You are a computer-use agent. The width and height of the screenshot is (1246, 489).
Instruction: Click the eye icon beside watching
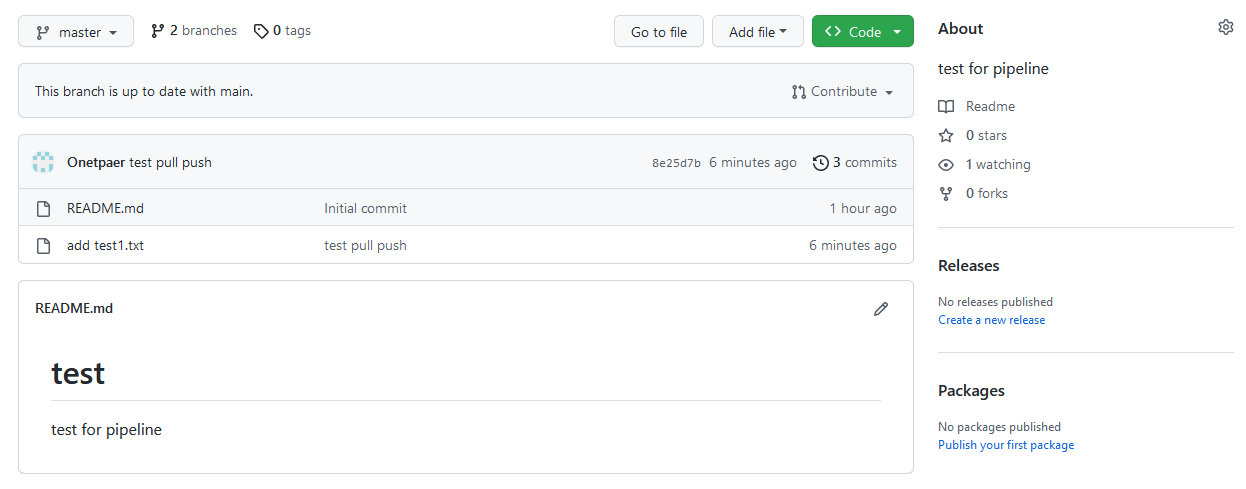946,165
